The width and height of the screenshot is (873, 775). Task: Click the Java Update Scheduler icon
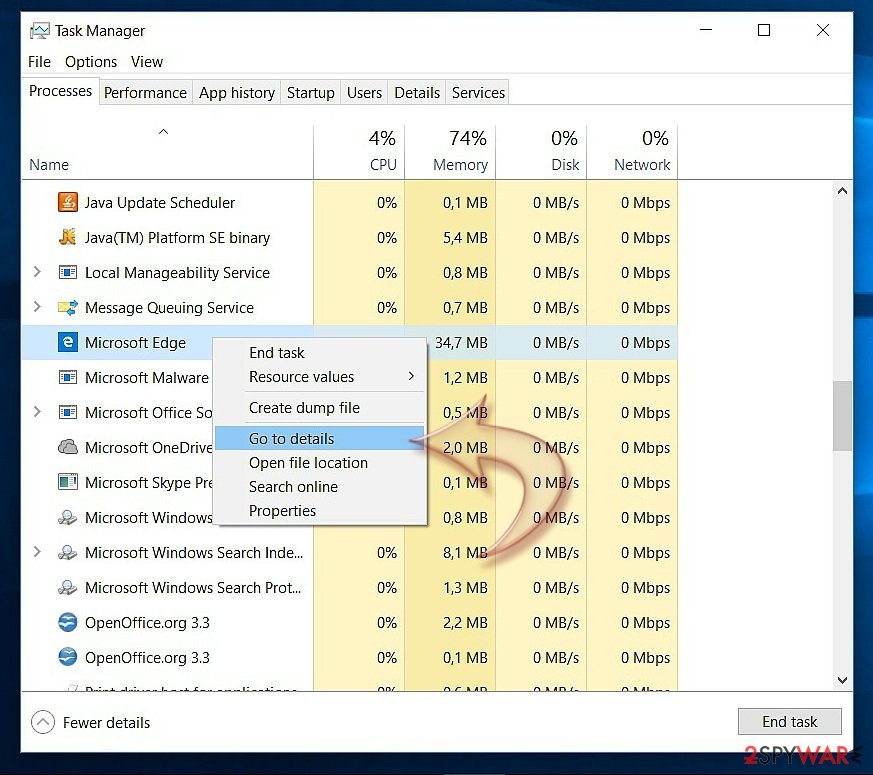67,203
